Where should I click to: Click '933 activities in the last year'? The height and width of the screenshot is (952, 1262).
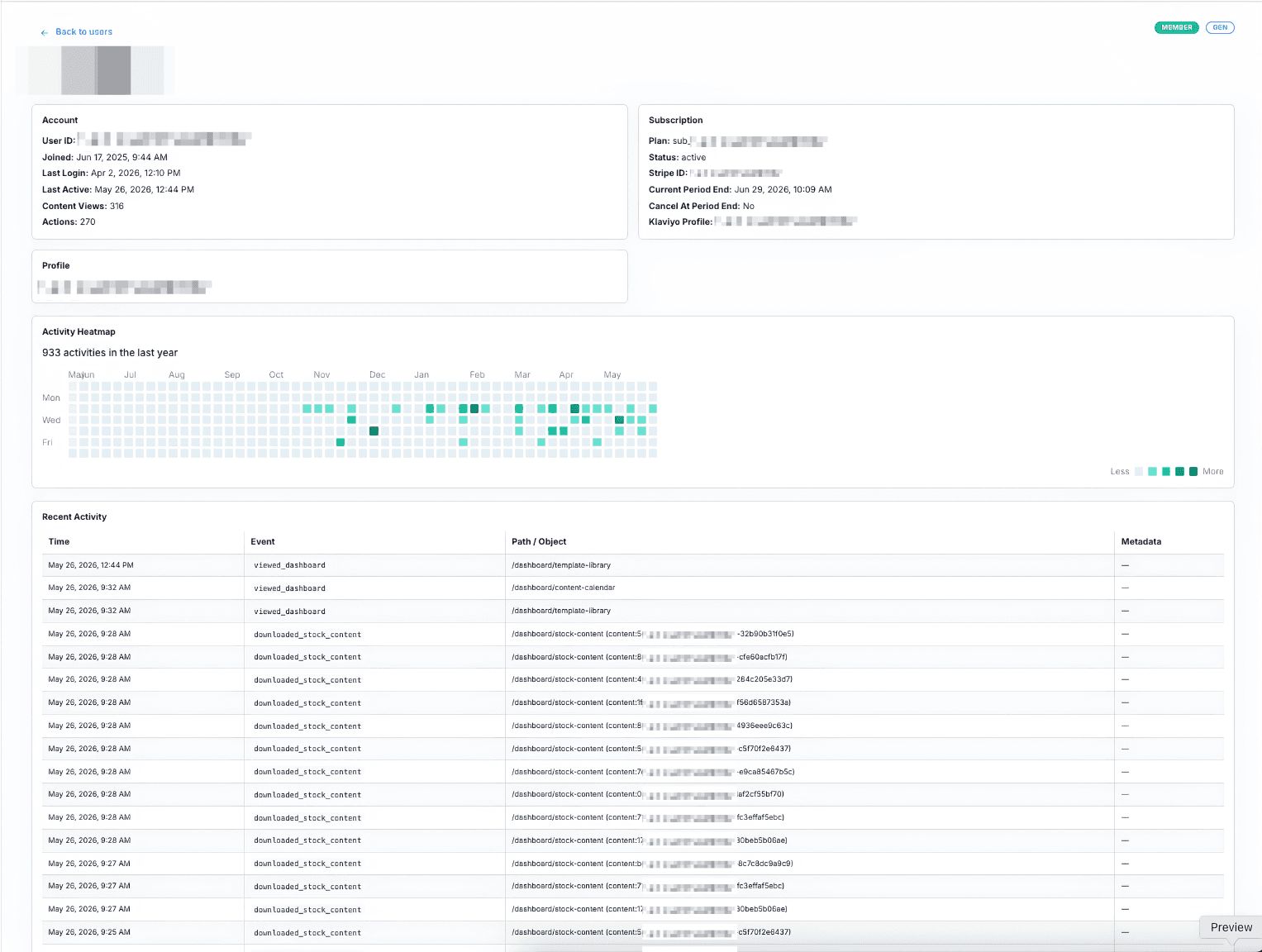(x=110, y=353)
